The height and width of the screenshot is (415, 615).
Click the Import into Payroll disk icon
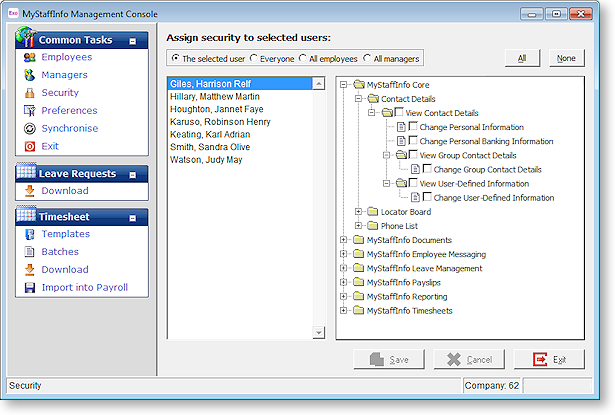coord(28,288)
